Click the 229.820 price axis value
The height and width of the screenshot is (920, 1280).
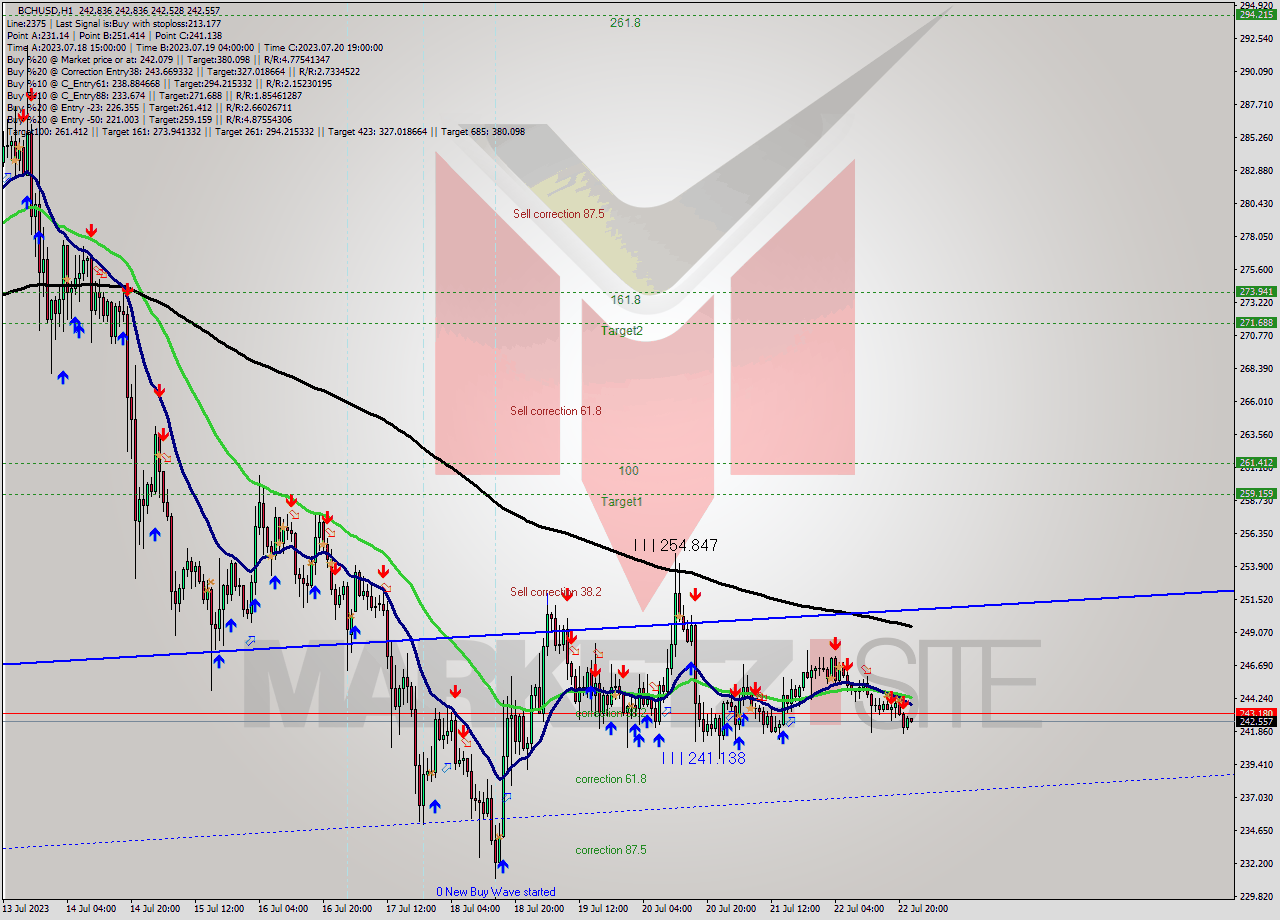1256,896
